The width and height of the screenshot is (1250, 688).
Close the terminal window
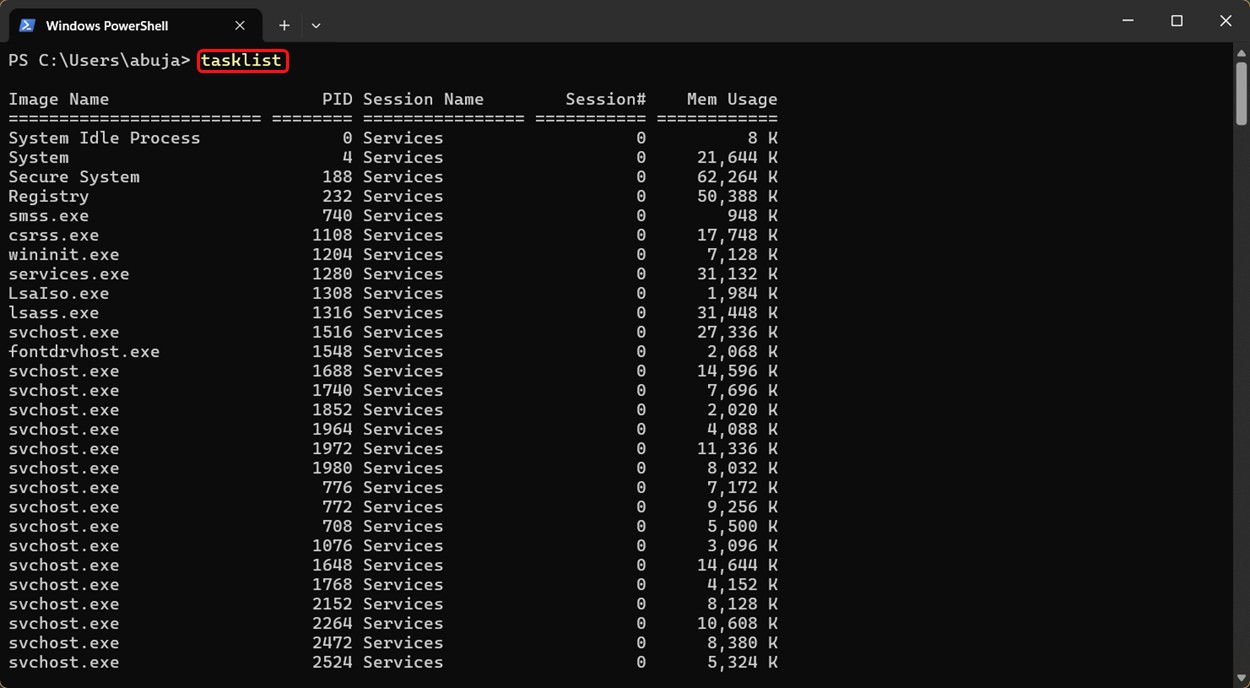[1225, 21]
